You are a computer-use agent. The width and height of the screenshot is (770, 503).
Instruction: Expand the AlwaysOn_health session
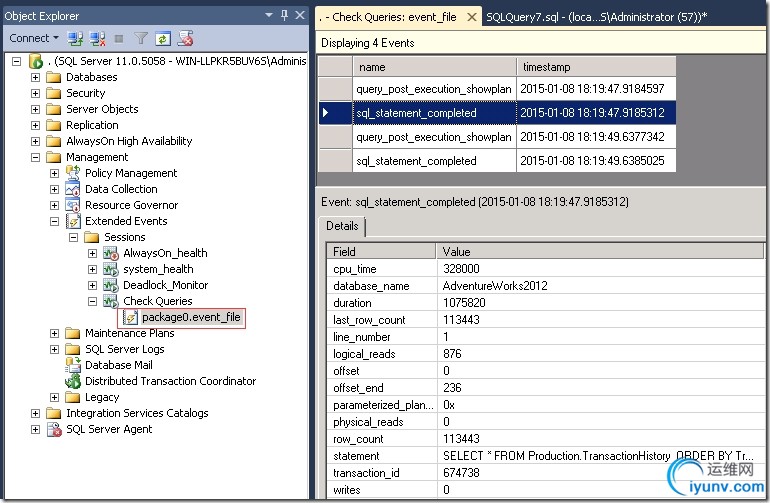pos(92,253)
